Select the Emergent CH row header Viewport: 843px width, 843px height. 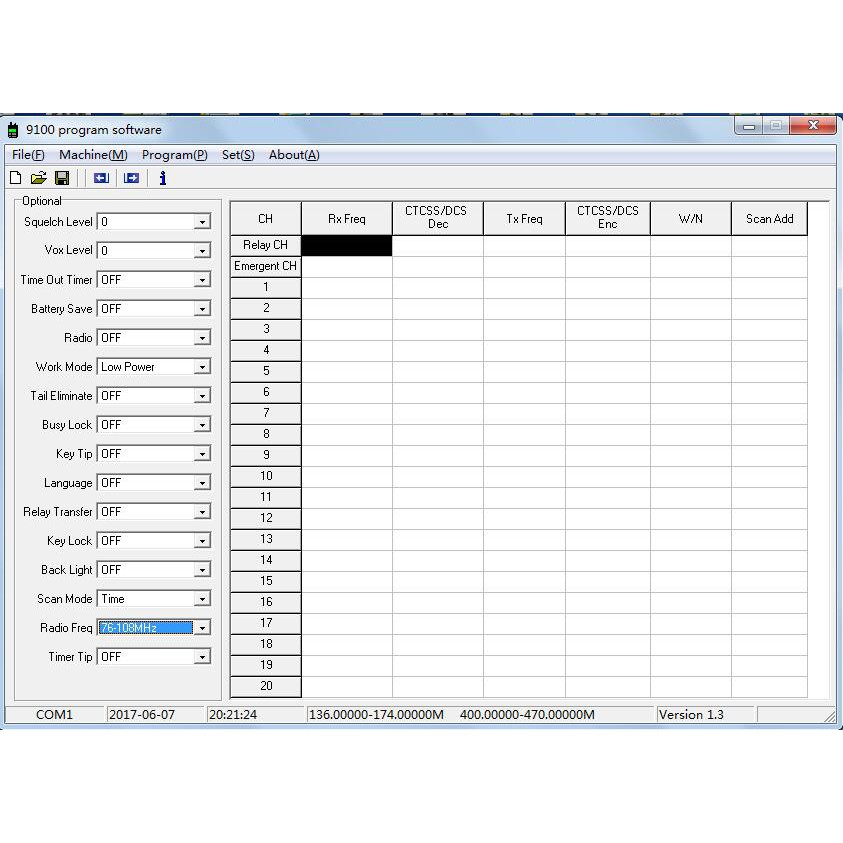(x=265, y=267)
